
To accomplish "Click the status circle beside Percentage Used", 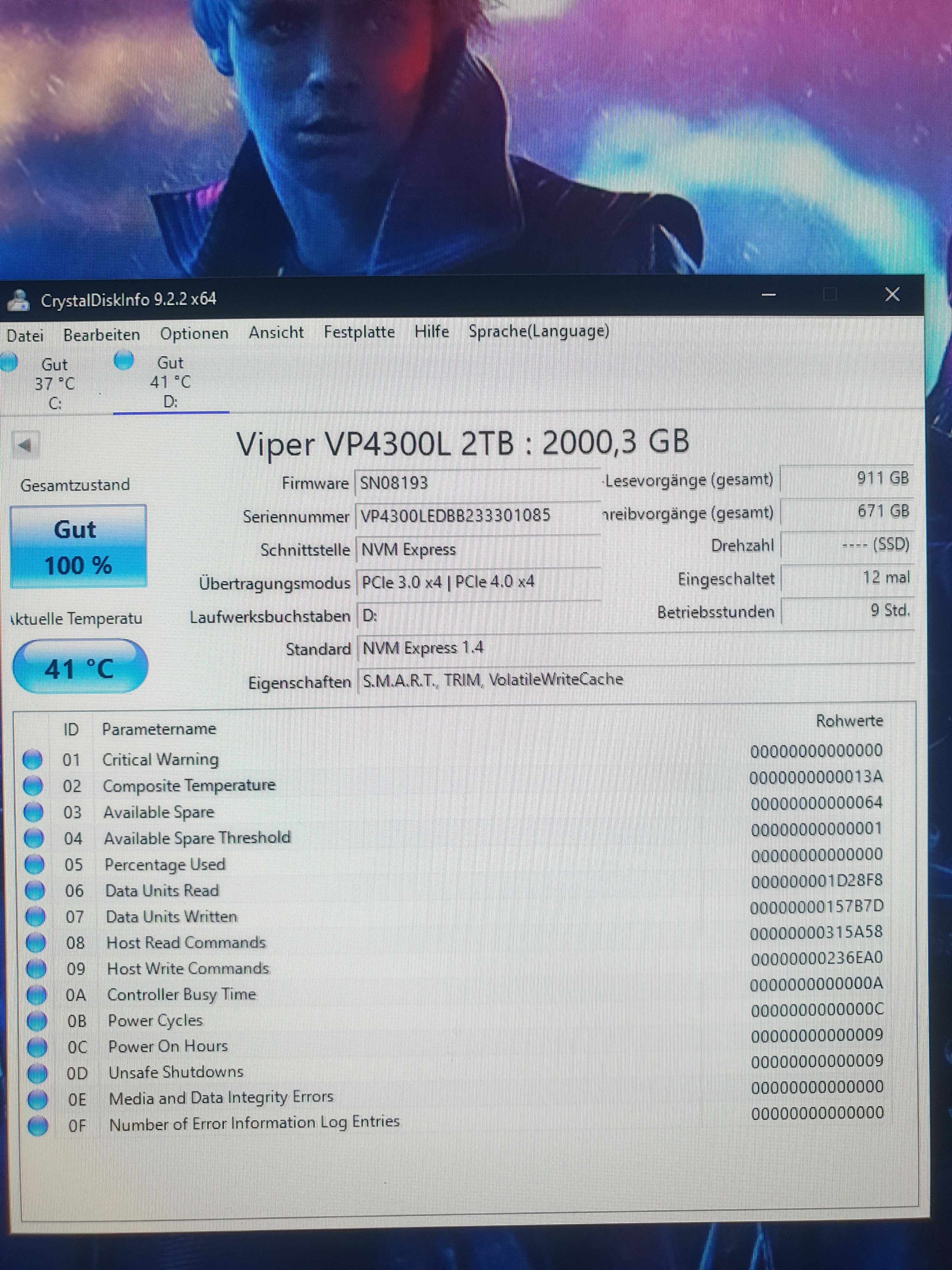I will click(x=34, y=865).
